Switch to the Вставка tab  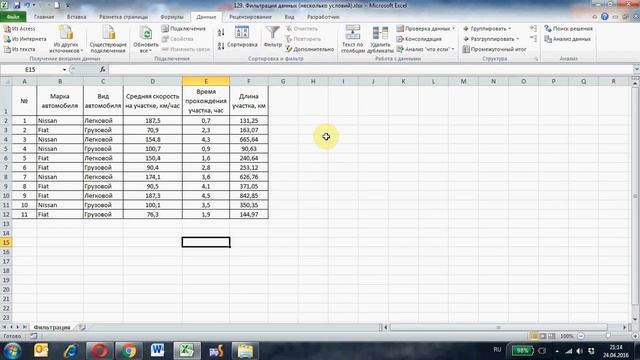tap(76, 17)
